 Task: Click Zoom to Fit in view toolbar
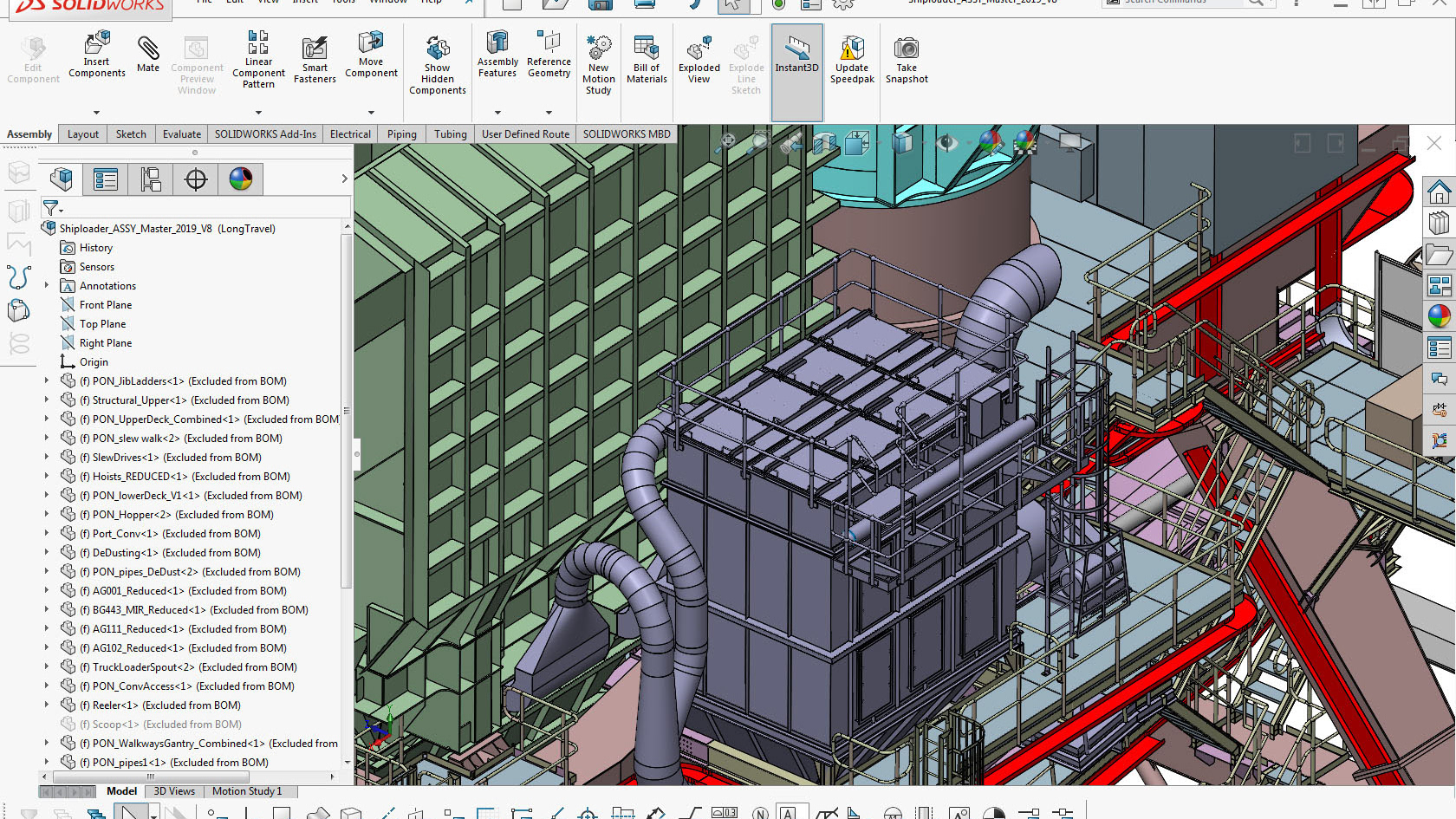(727, 142)
